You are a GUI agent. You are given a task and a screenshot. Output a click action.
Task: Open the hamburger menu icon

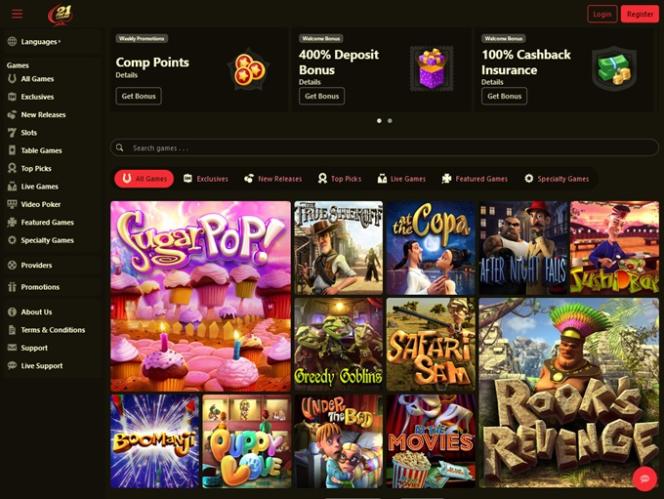click(x=17, y=14)
